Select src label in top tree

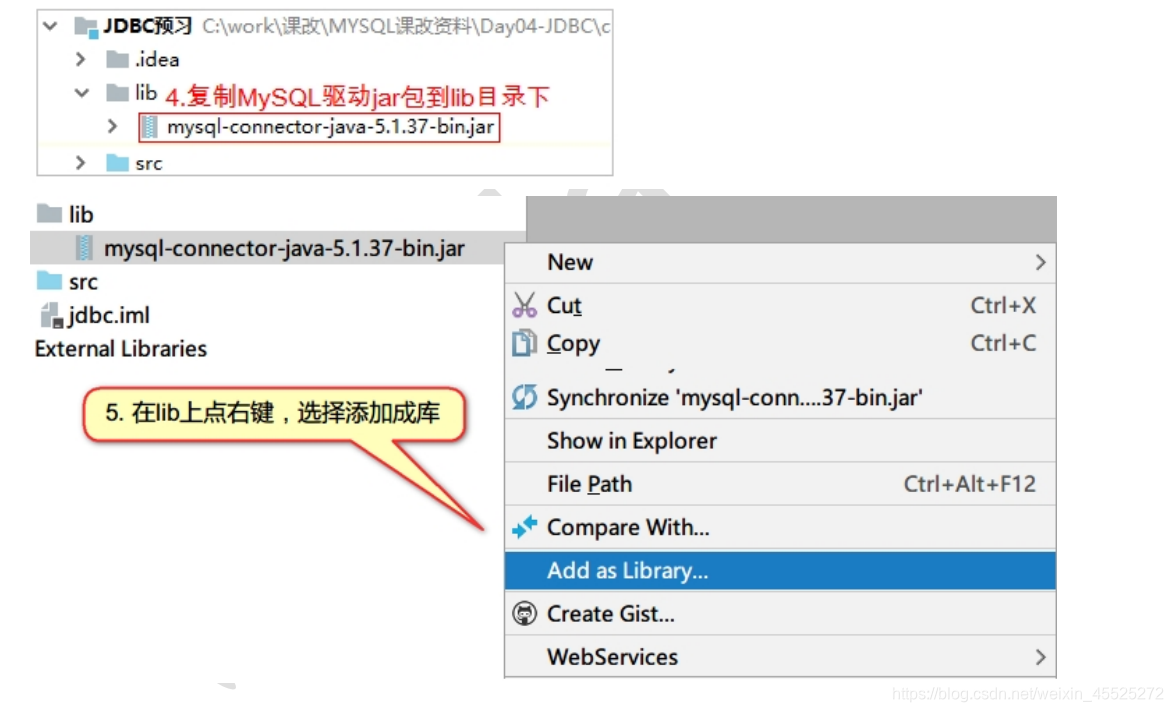149,164
